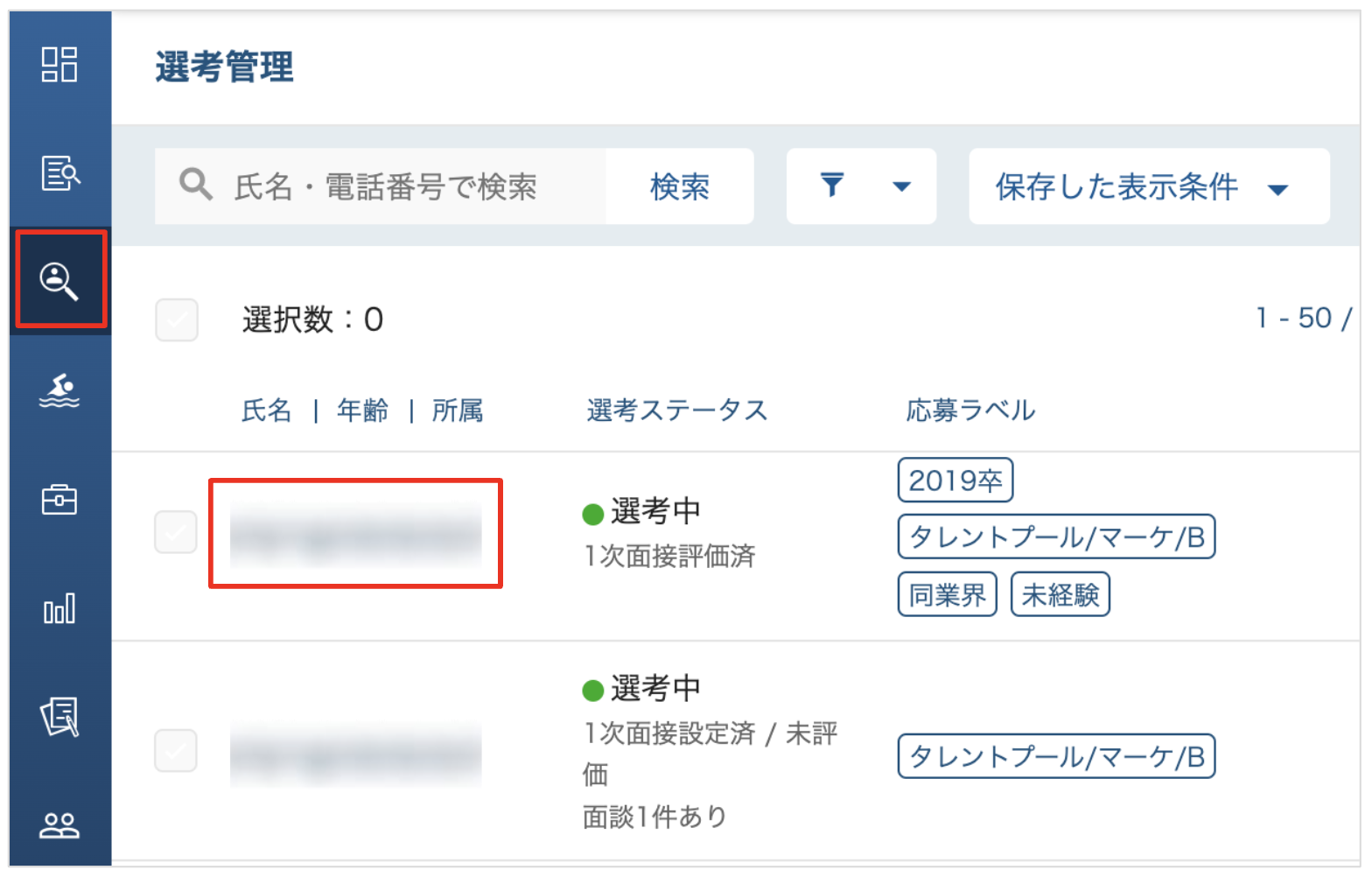Toggle the select-all checkbox beside 選択数

point(177,319)
